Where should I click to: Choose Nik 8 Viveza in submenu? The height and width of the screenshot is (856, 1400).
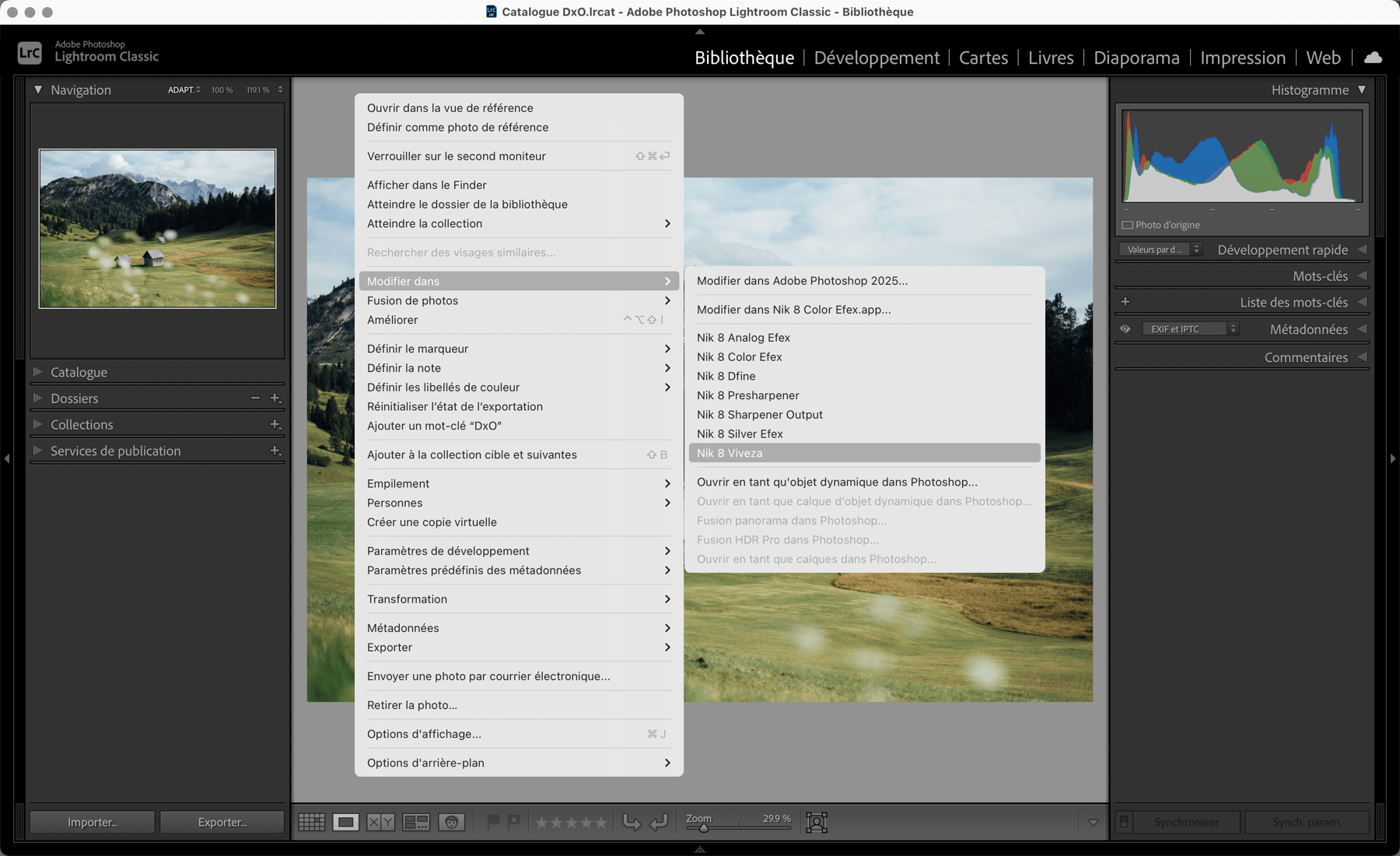(x=864, y=453)
